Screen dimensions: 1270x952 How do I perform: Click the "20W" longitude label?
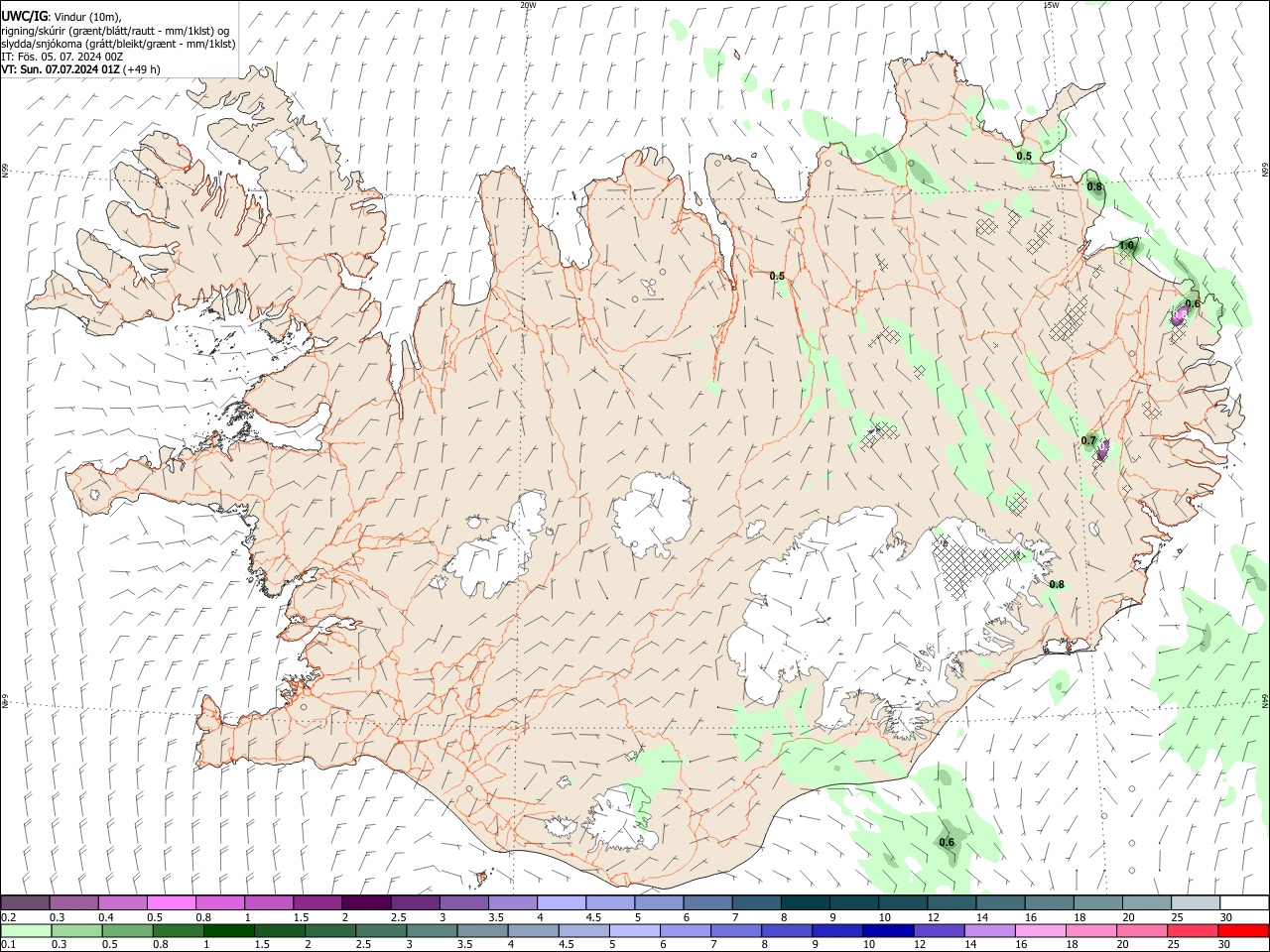(528, 5)
